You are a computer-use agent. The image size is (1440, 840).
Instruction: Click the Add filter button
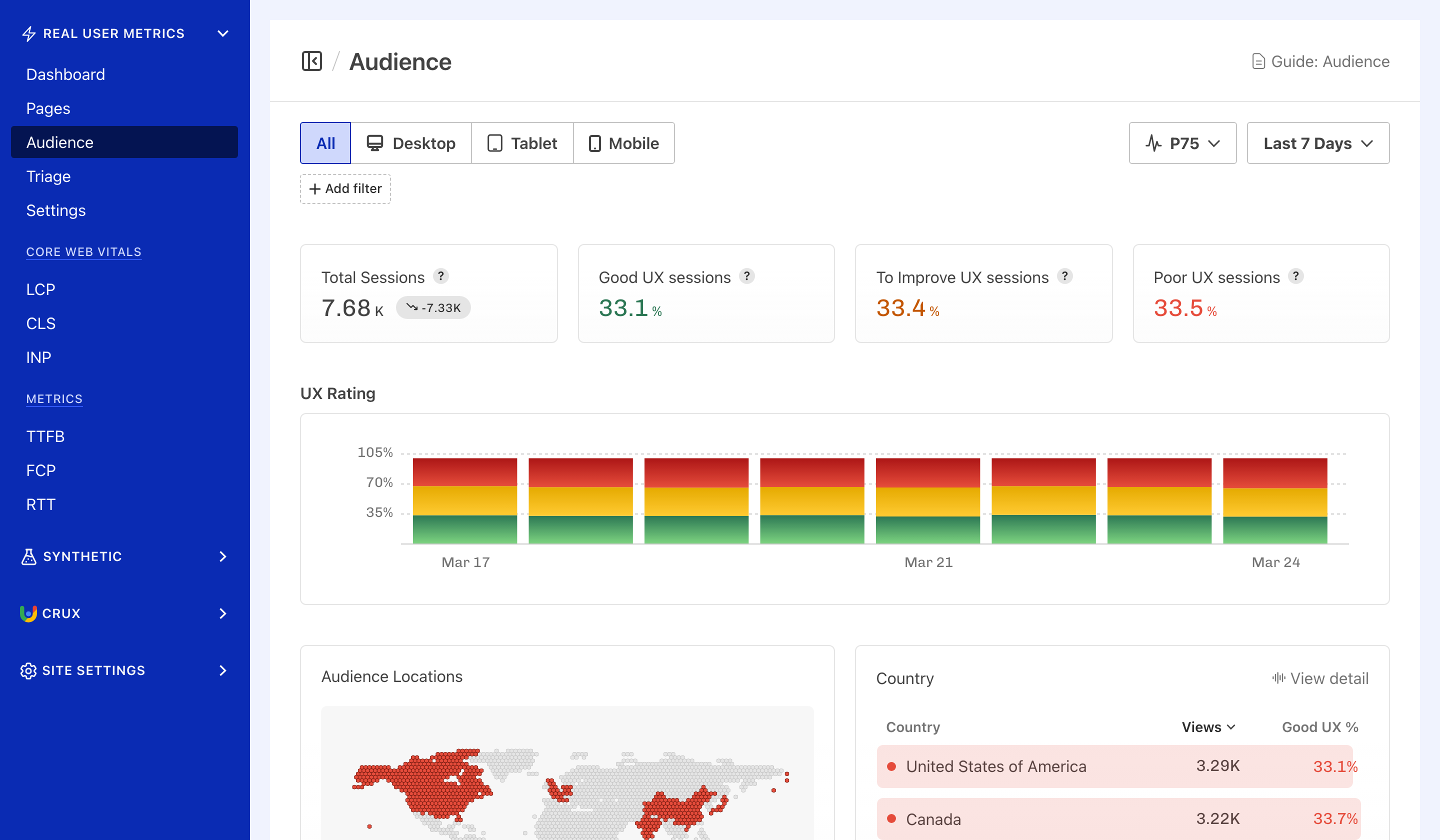[345, 188]
